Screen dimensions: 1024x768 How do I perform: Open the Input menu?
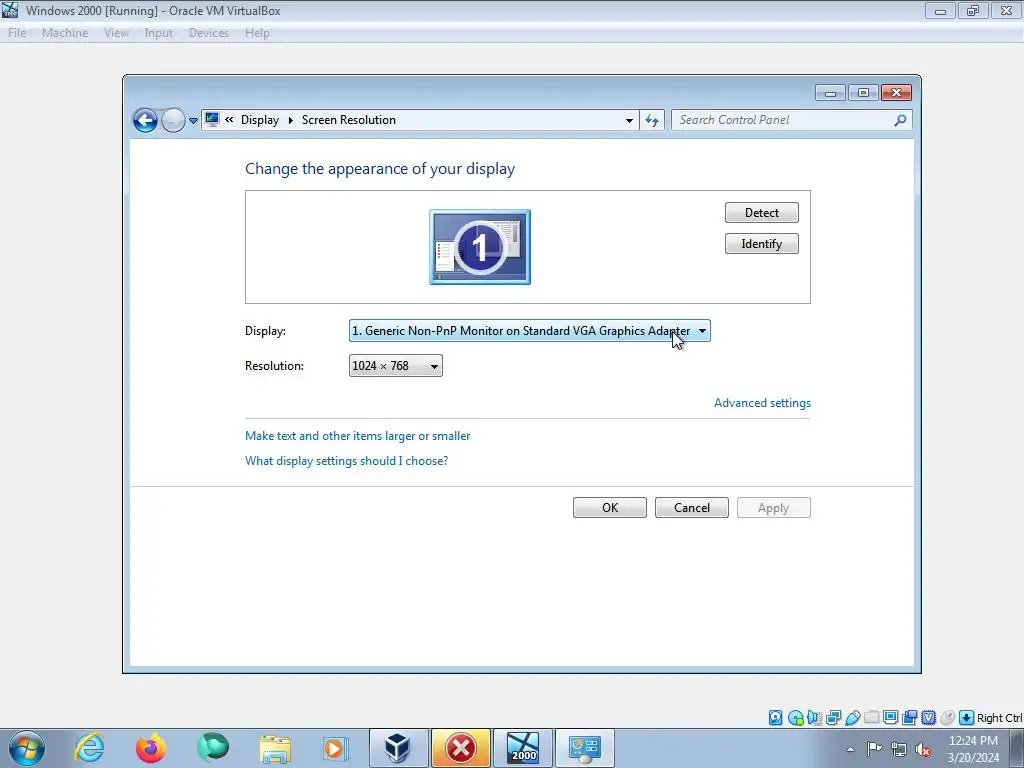pos(159,33)
